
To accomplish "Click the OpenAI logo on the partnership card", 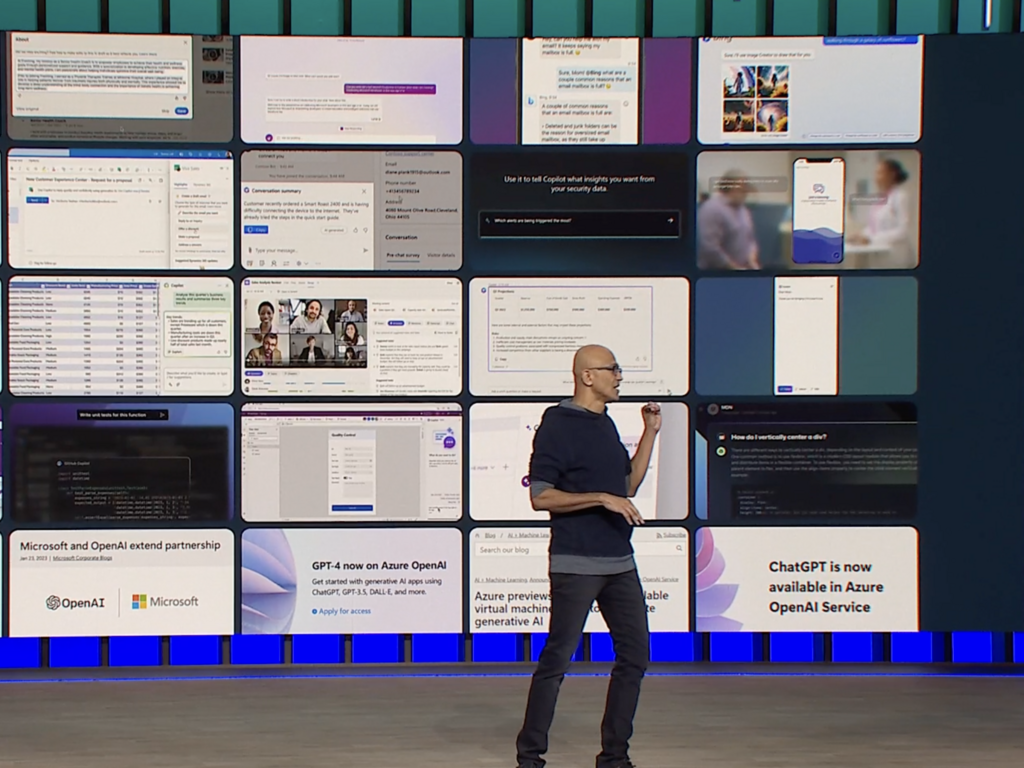I will (75, 602).
